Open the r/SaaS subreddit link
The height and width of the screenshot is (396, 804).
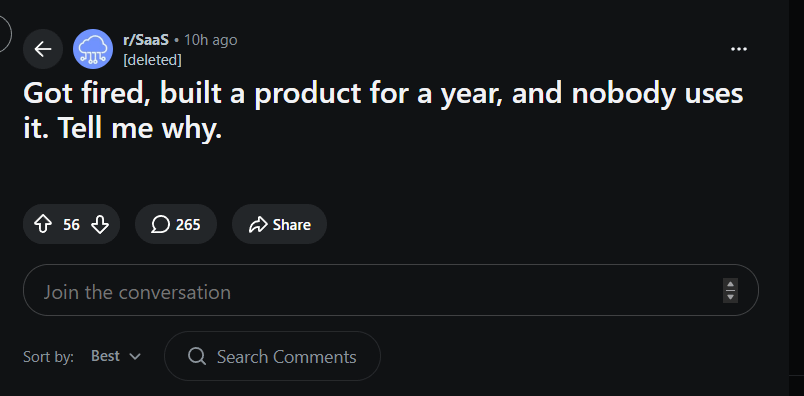tap(146, 40)
